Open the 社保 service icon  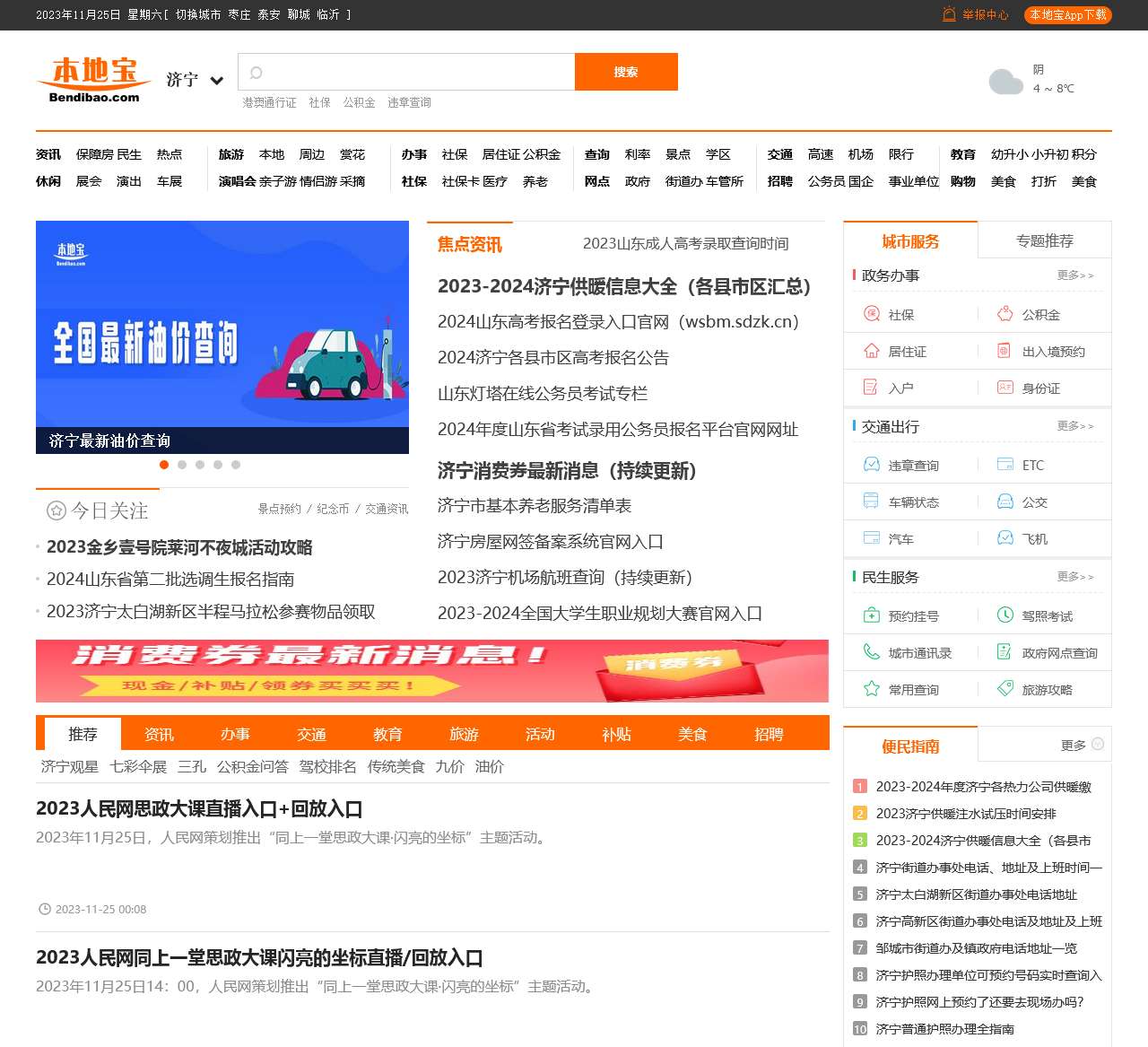coord(871,314)
